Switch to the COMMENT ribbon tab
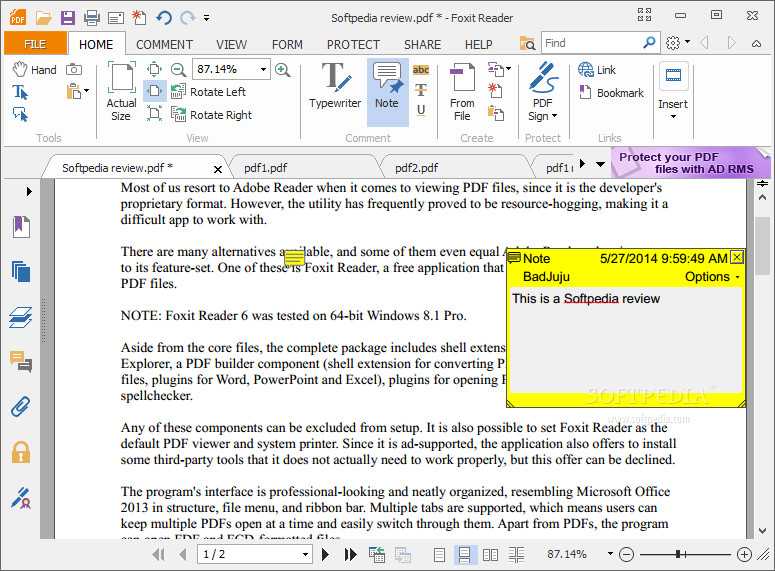 (164, 44)
